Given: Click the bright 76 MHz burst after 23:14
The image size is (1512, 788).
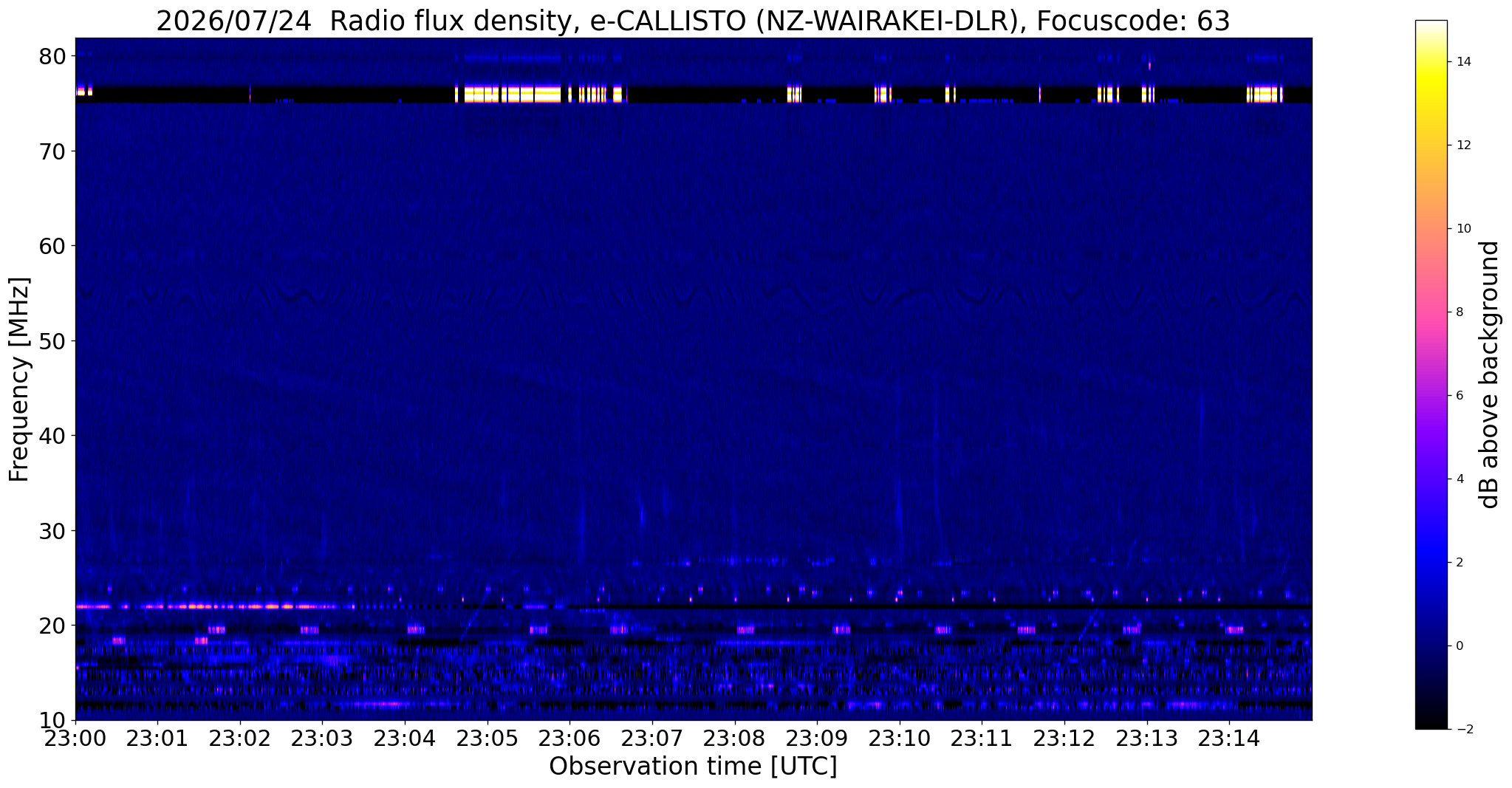Looking at the screenshot, I should [1265, 94].
